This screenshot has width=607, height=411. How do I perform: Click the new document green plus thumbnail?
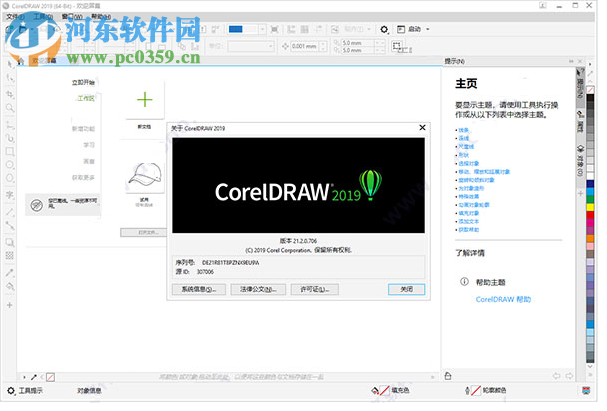coord(144,100)
